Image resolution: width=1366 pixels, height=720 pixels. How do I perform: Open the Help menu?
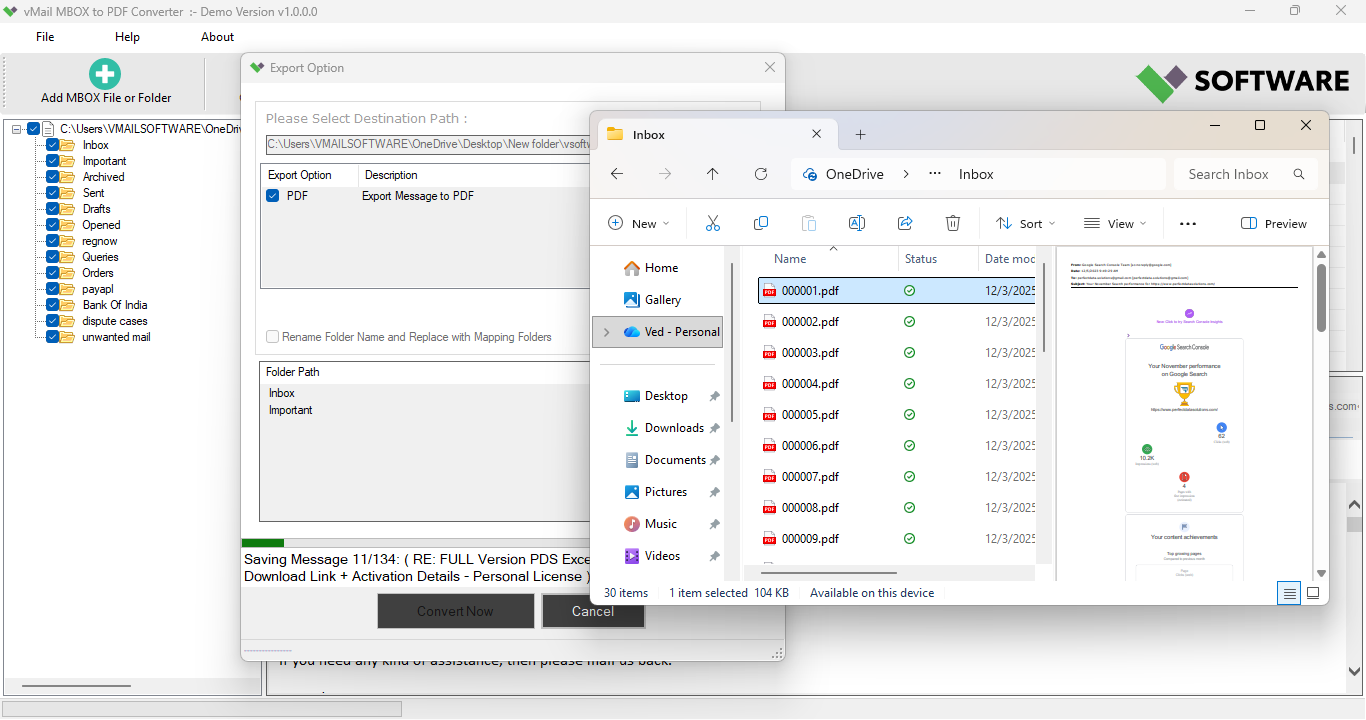click(127, 36)
